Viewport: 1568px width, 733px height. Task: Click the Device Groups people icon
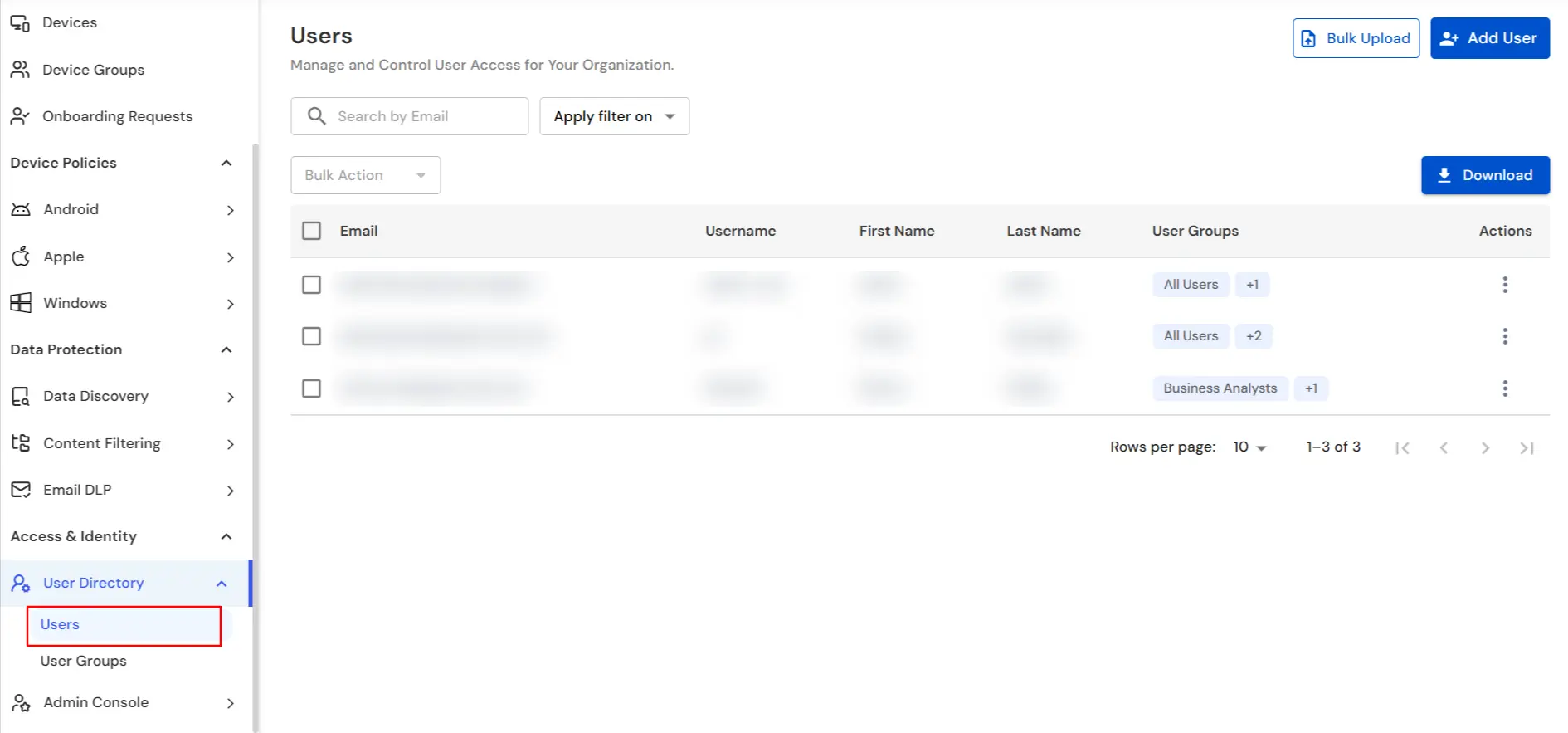pyautogui.click(x=20, y=70)
